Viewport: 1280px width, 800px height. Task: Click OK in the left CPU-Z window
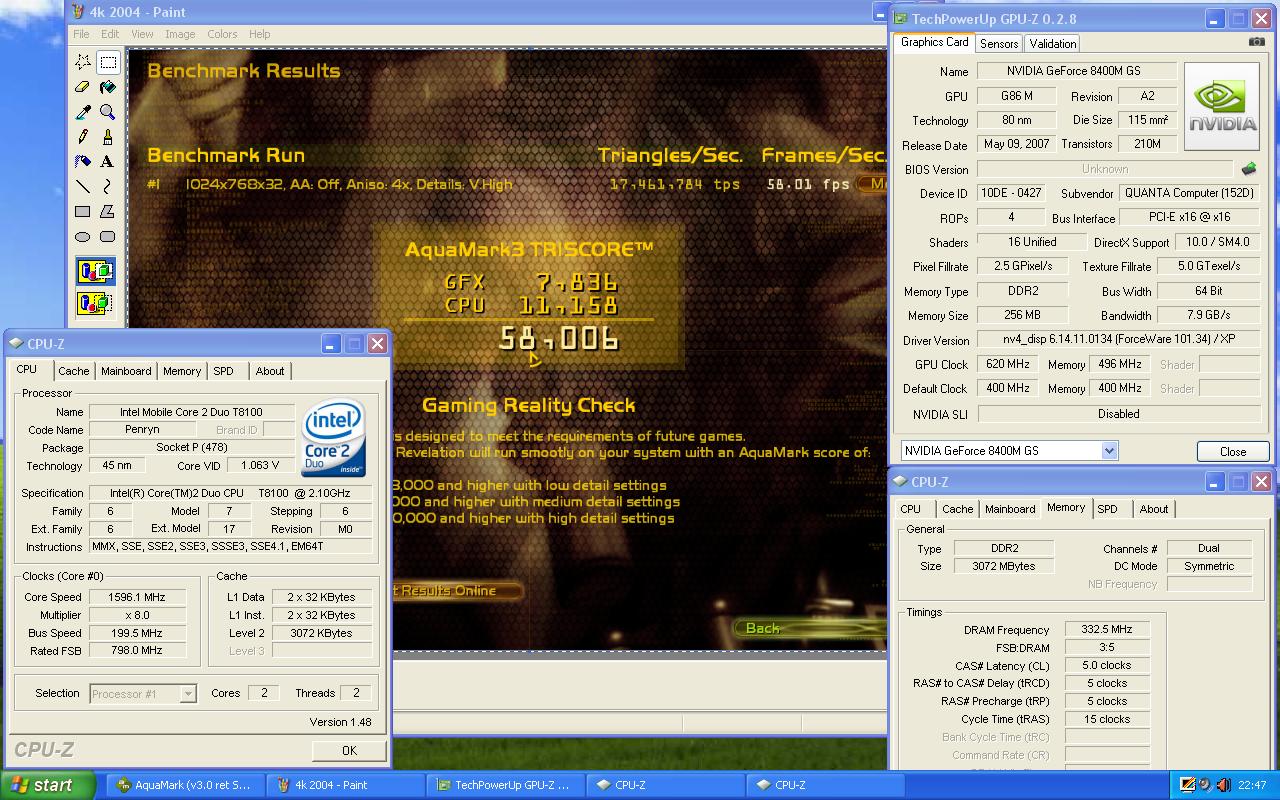coord(349,750)
